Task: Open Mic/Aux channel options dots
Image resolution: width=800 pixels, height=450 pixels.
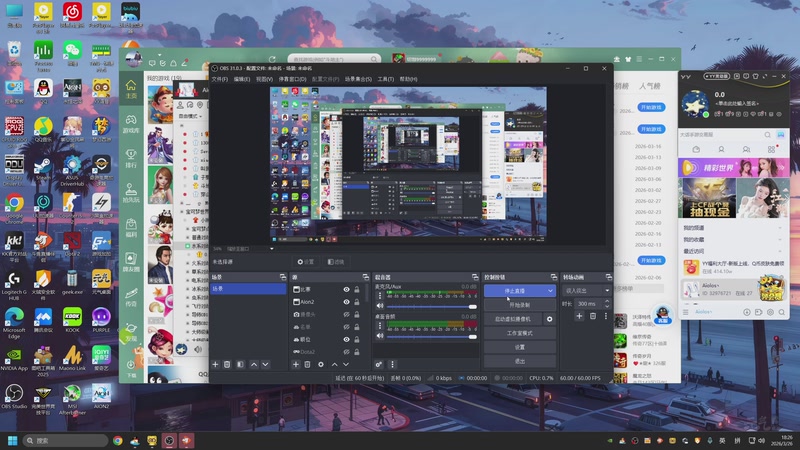Action: (380, 295)
